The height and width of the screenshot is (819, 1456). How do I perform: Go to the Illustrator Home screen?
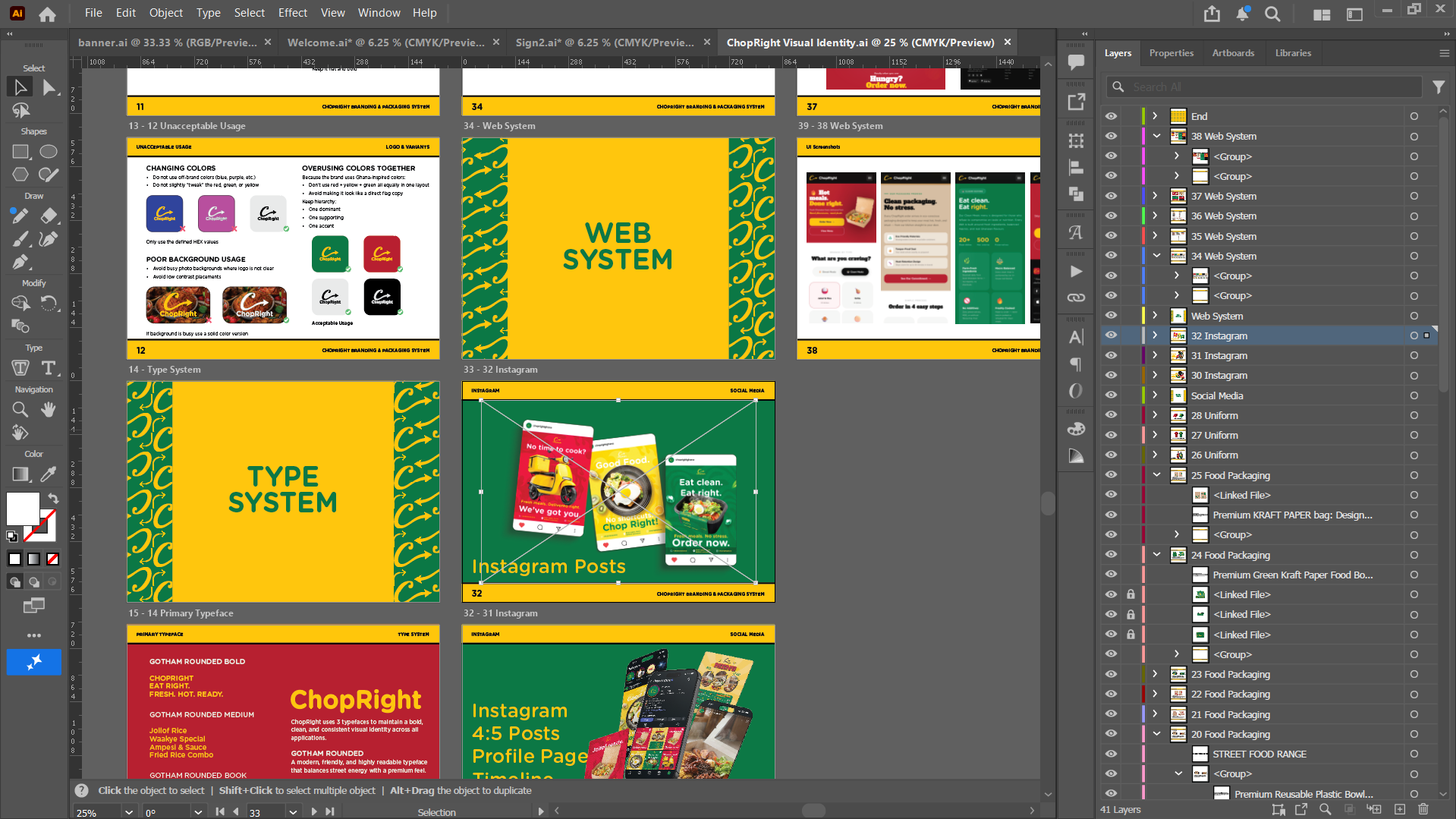47,14
